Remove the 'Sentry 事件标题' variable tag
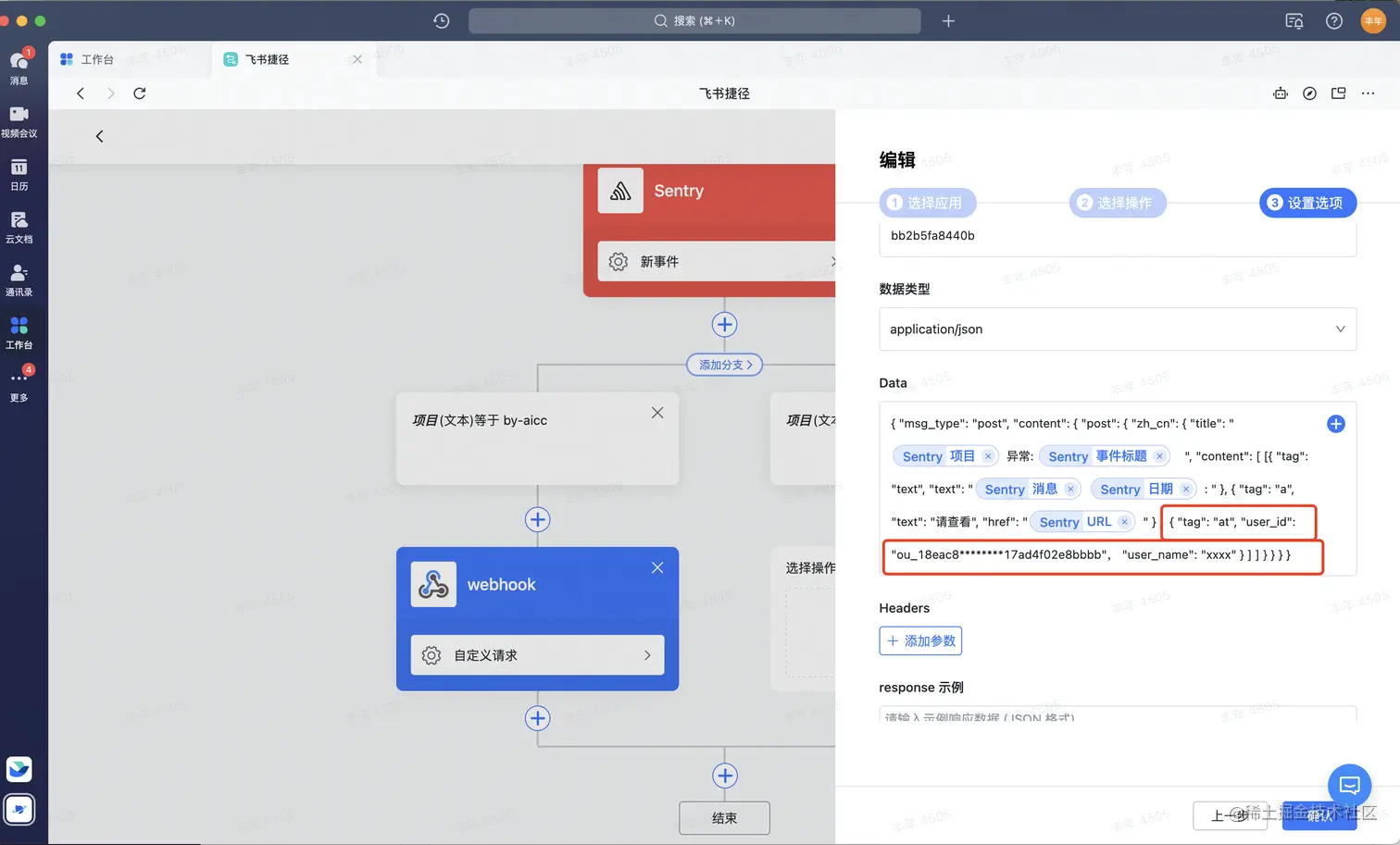The image size is (1400, 845). tap(1159, 456)
